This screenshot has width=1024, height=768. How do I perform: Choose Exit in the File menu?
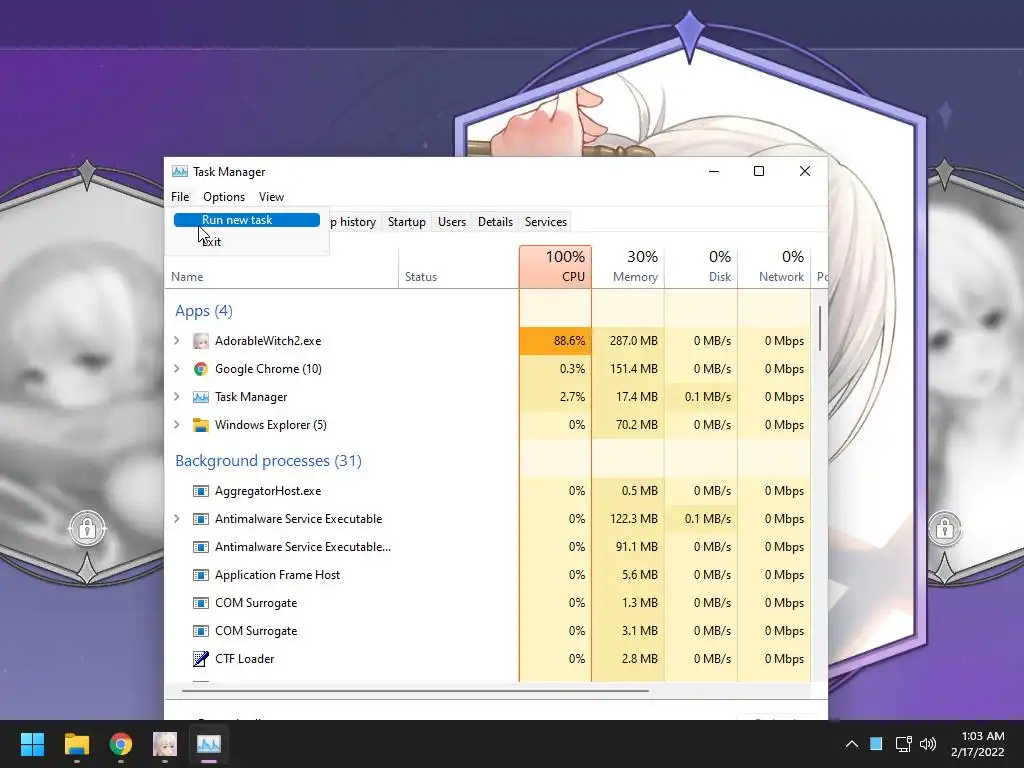point(247,242)
